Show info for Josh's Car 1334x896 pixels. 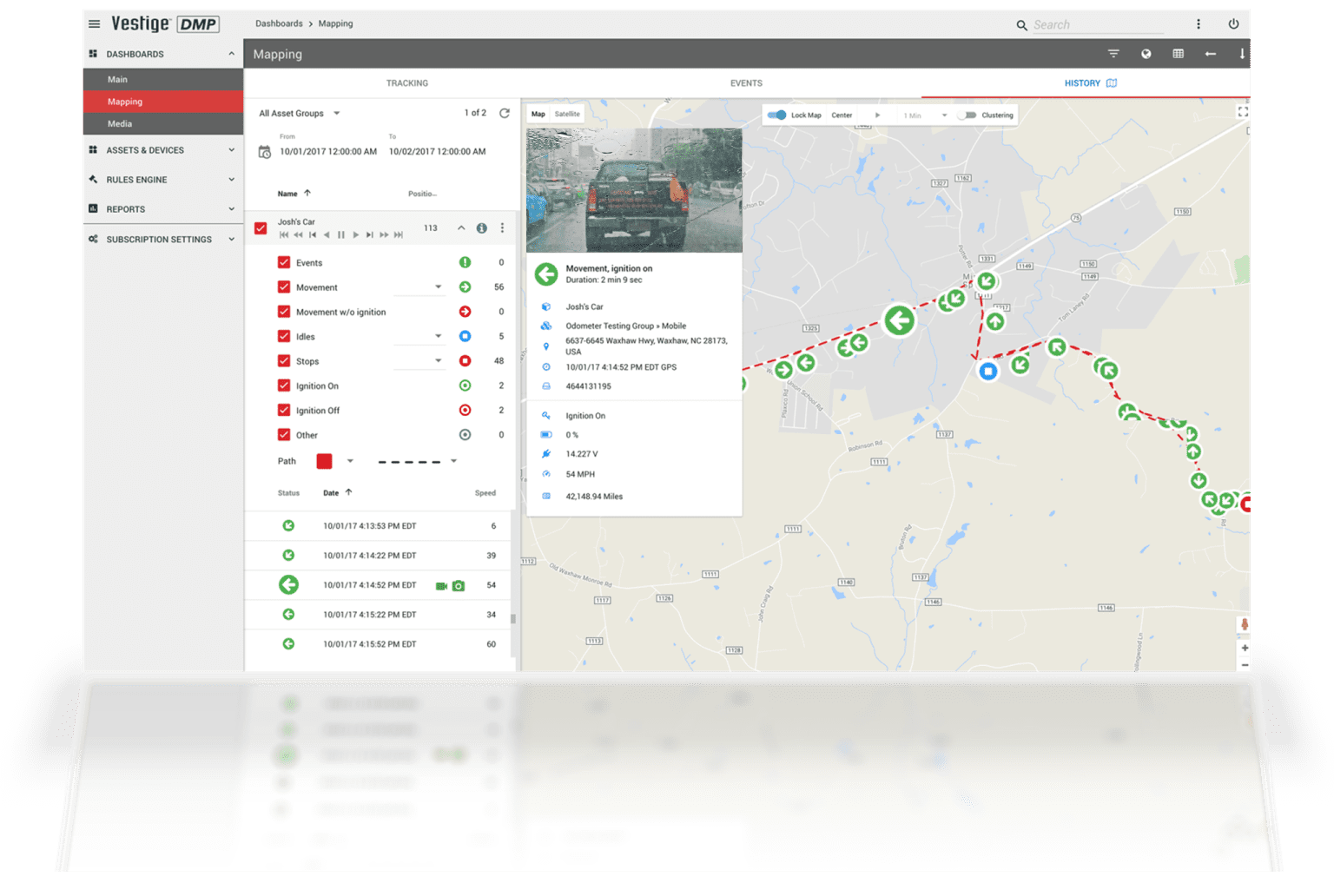(x=481, y=228)
